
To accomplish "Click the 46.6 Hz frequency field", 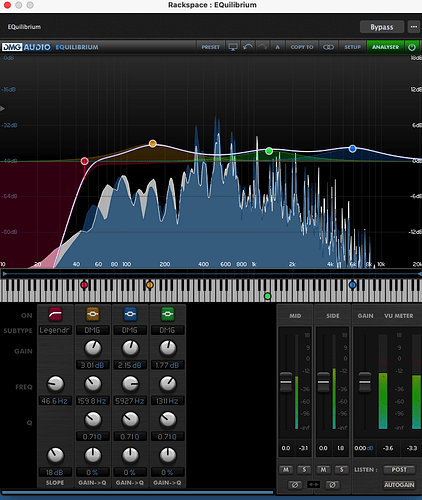I will [x=55, y=401].
